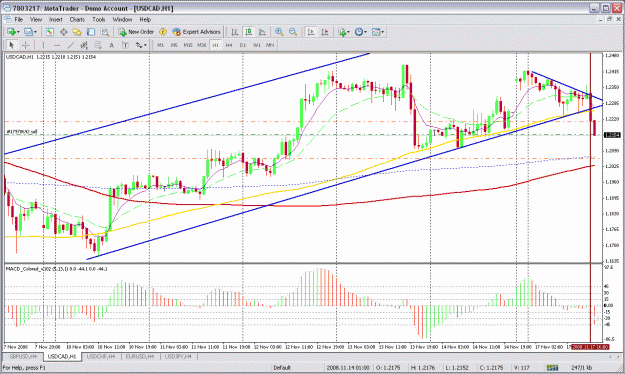The height and width of the screenshot is (374, 625).
Task: Click the Default profile in status bar
Action: [282, 367]
